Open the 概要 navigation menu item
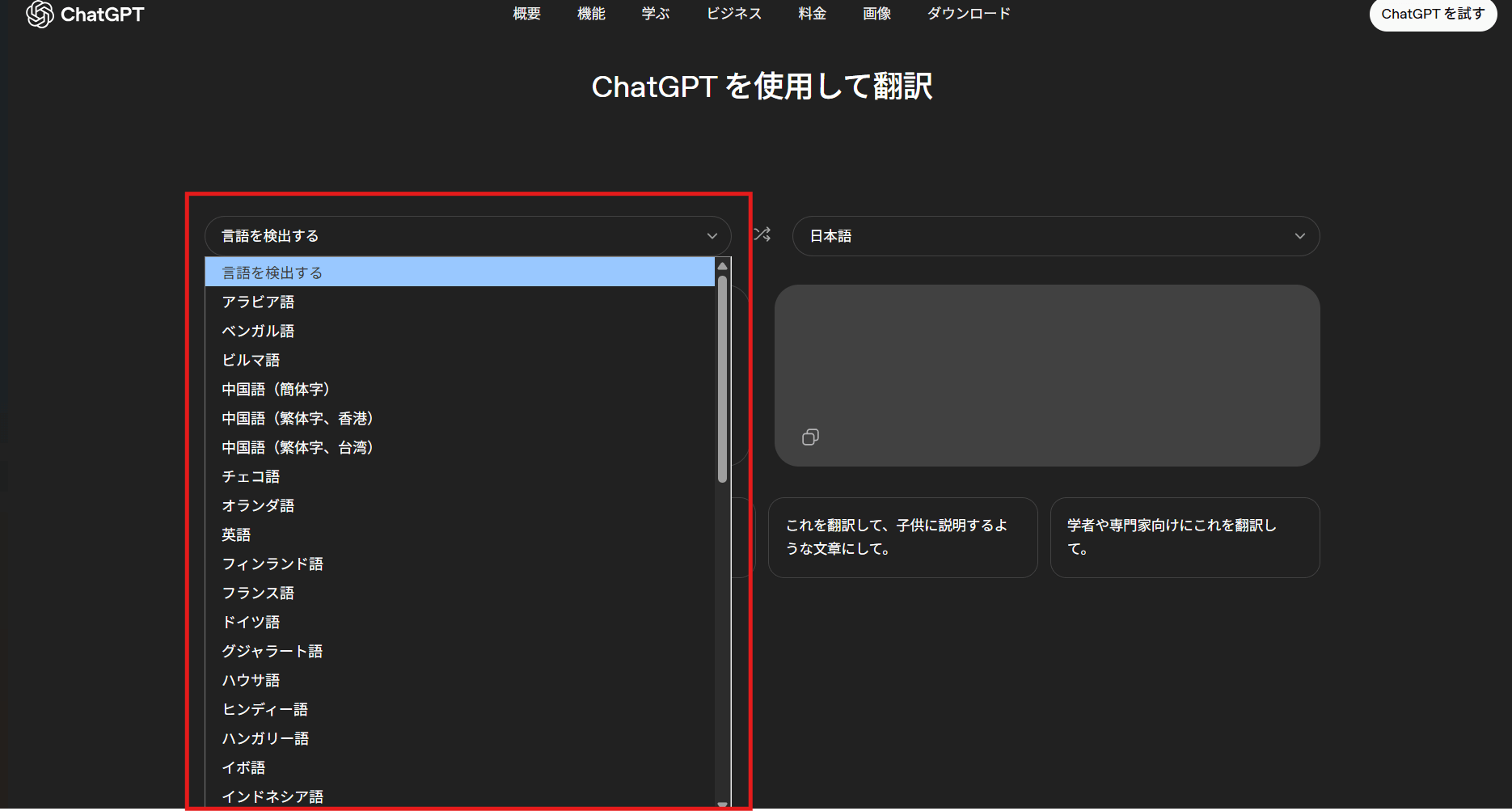The image size is (1512, 811). click(x=526, y=14)
